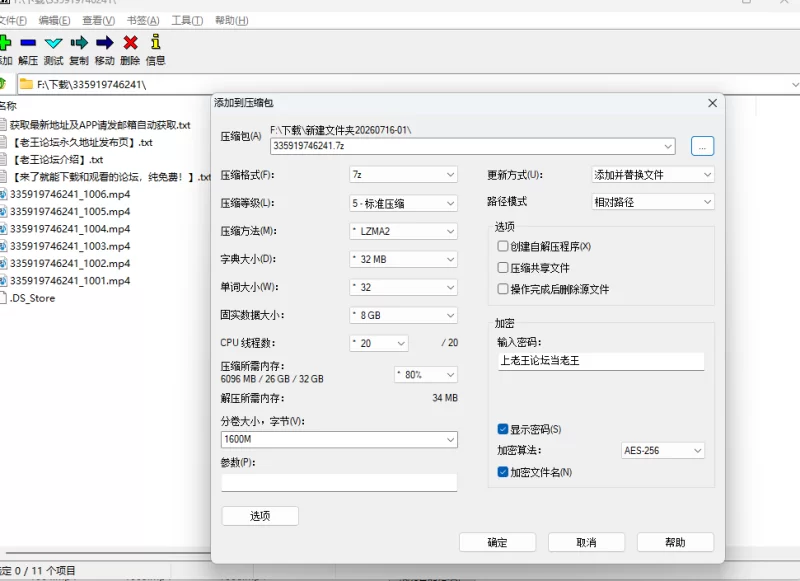
Task: Open 加密算法 dropdown showing AES-256
Action: [663, 450]
